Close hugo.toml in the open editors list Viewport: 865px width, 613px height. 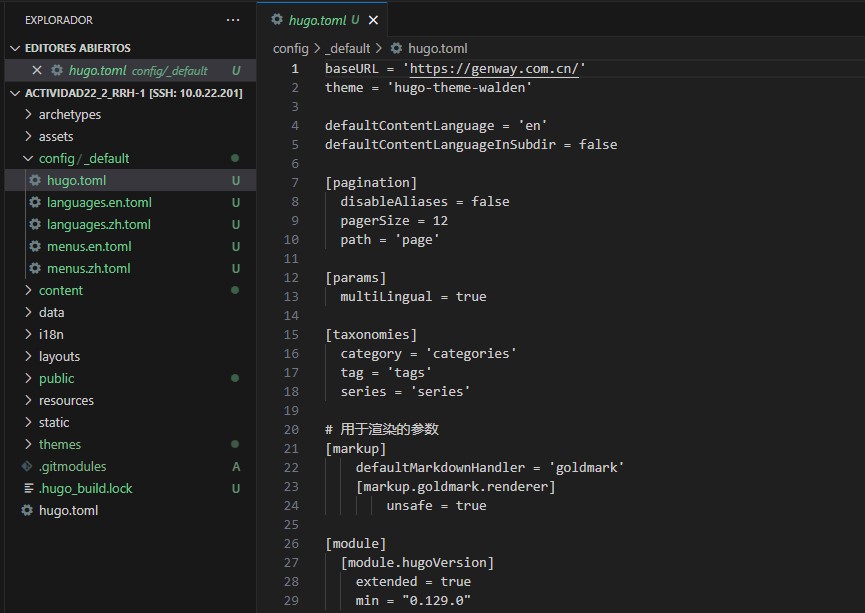pyautogui.click(x=37, y=70)
